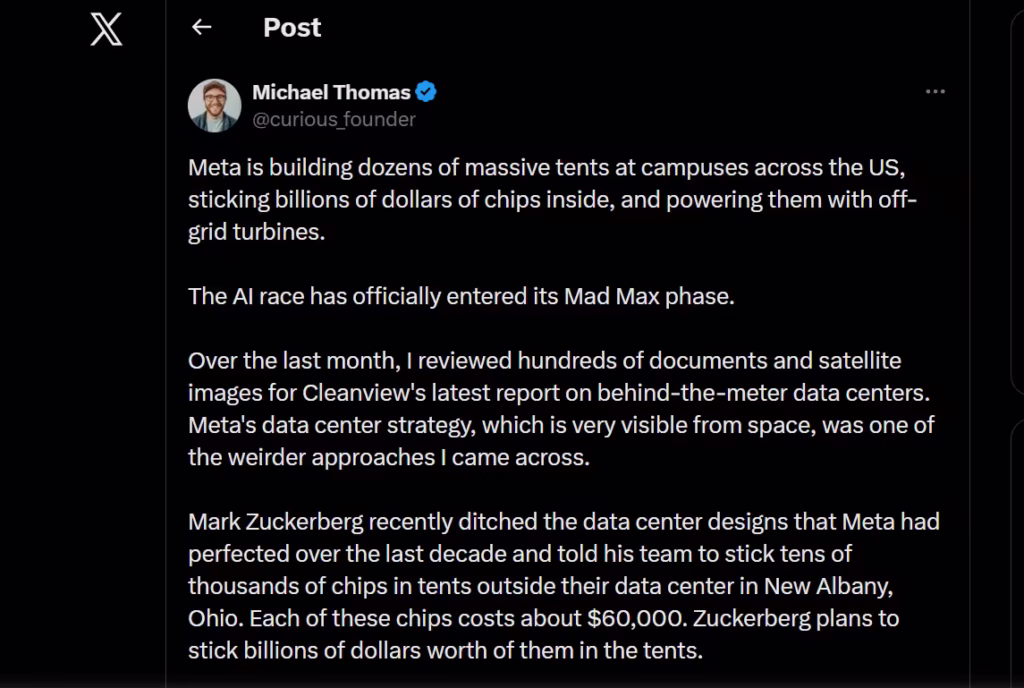Click the words "grid turbines." in the post
Image resolution: width=1024 pixels, height=688 pixels.
coord(256,232)
